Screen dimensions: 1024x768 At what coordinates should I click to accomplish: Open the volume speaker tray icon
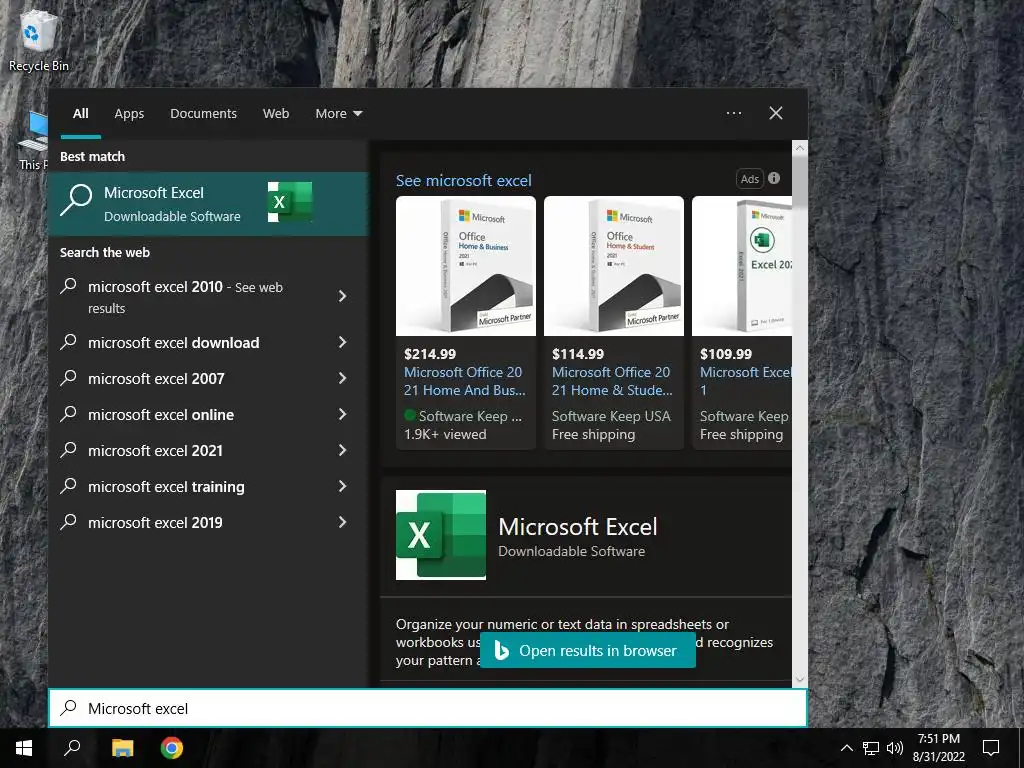895,748
